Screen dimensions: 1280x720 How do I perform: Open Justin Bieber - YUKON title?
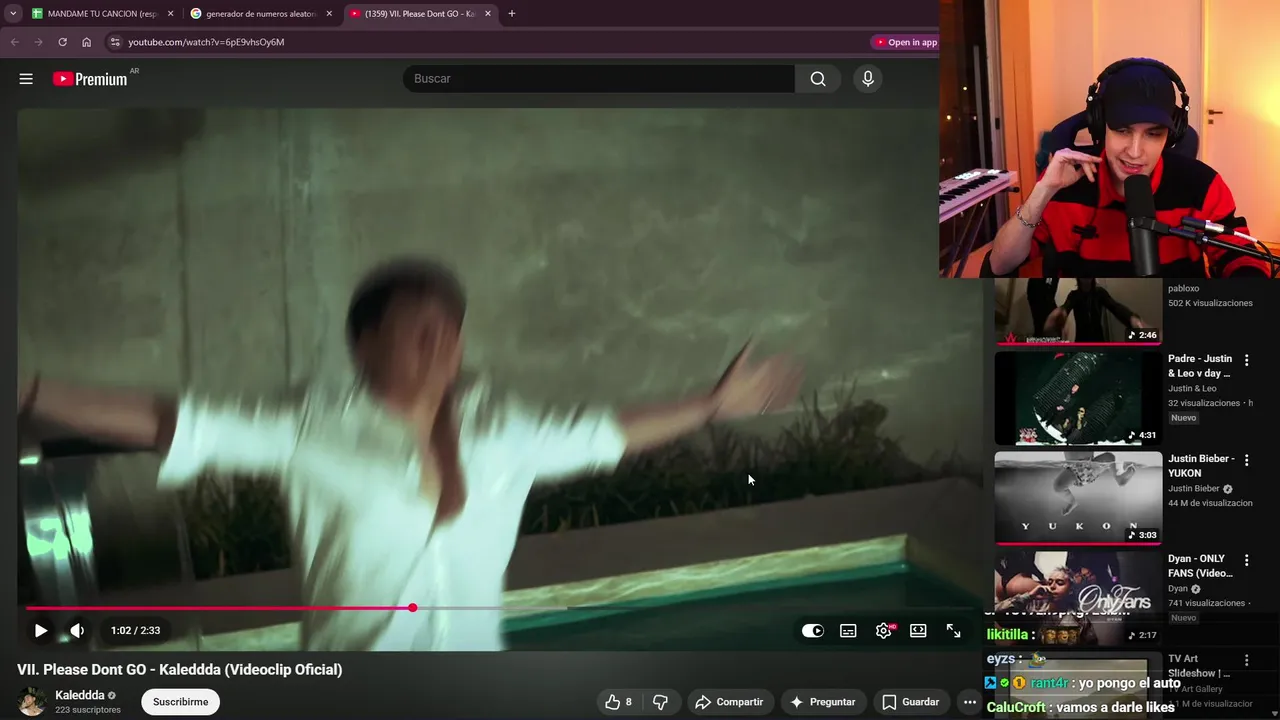pyautogui.click(x=1201, y=466)
